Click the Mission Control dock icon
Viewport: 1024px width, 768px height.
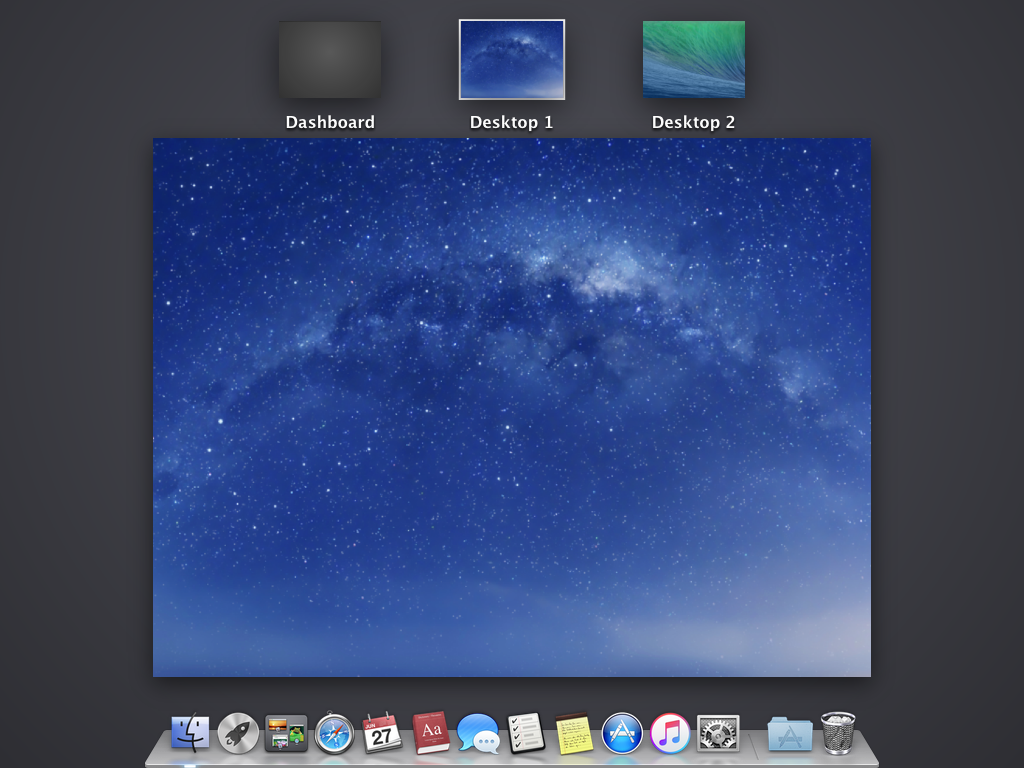(286, 733)
